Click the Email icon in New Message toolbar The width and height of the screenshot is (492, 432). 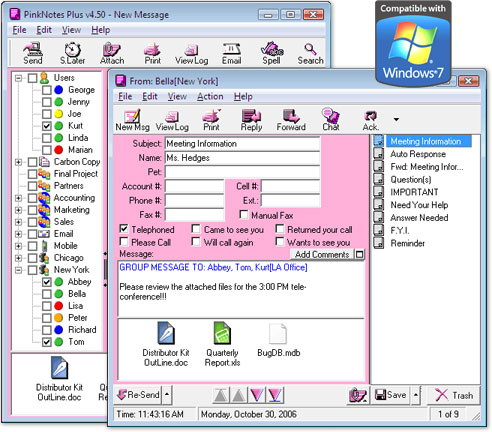pos(232,53)
